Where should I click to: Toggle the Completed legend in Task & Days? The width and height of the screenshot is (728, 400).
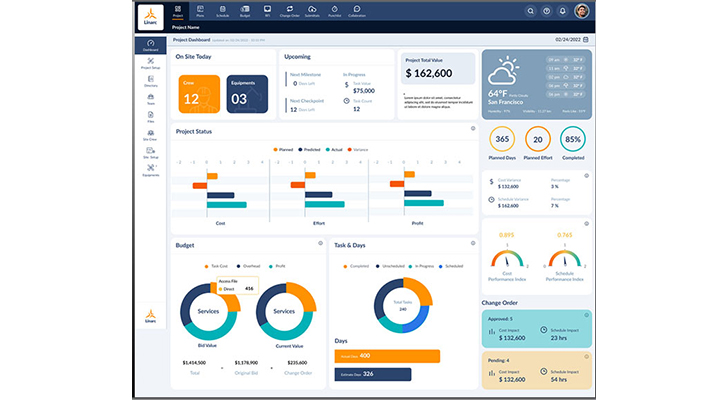tap(356, 266)
